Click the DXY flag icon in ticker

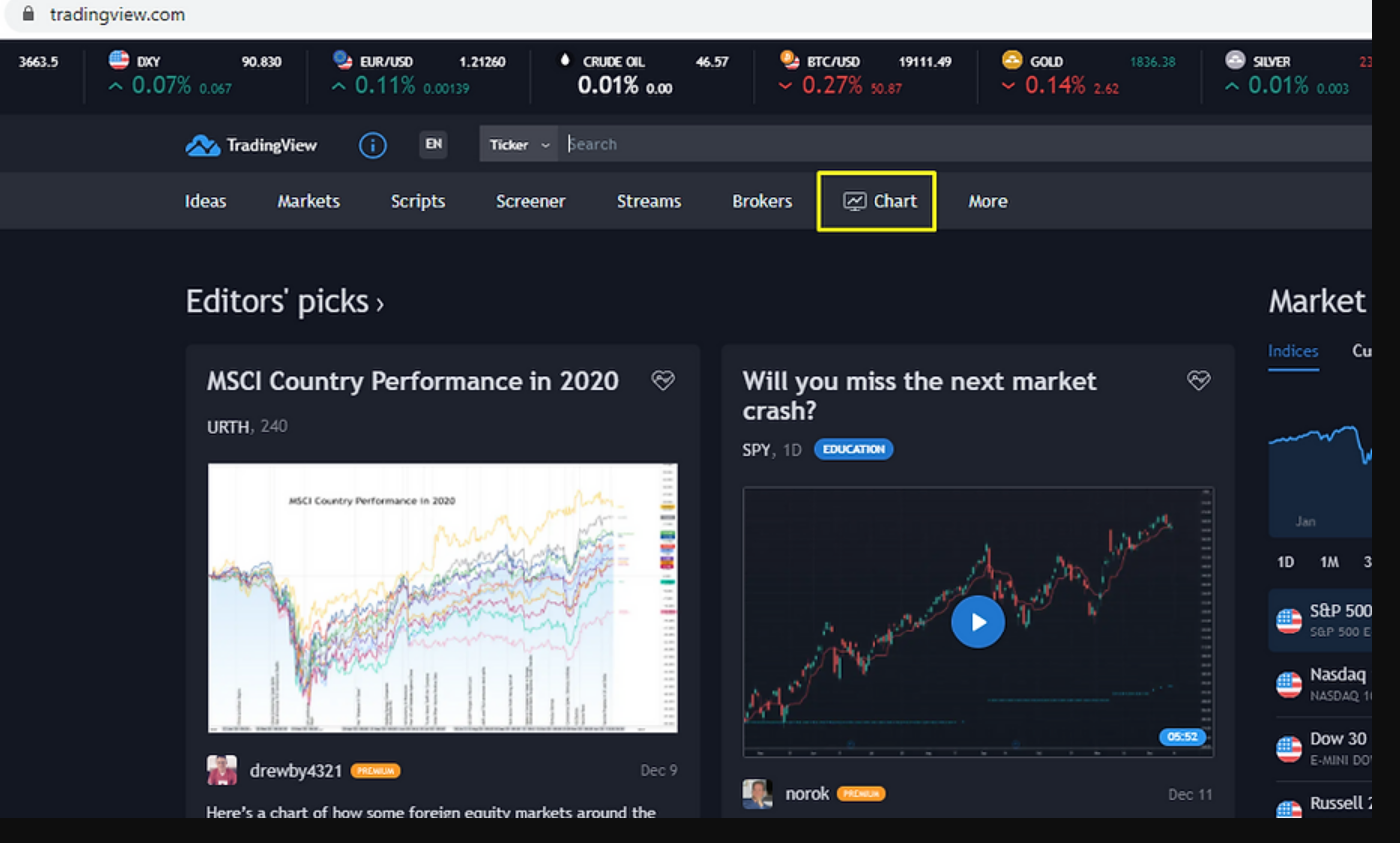119,60
